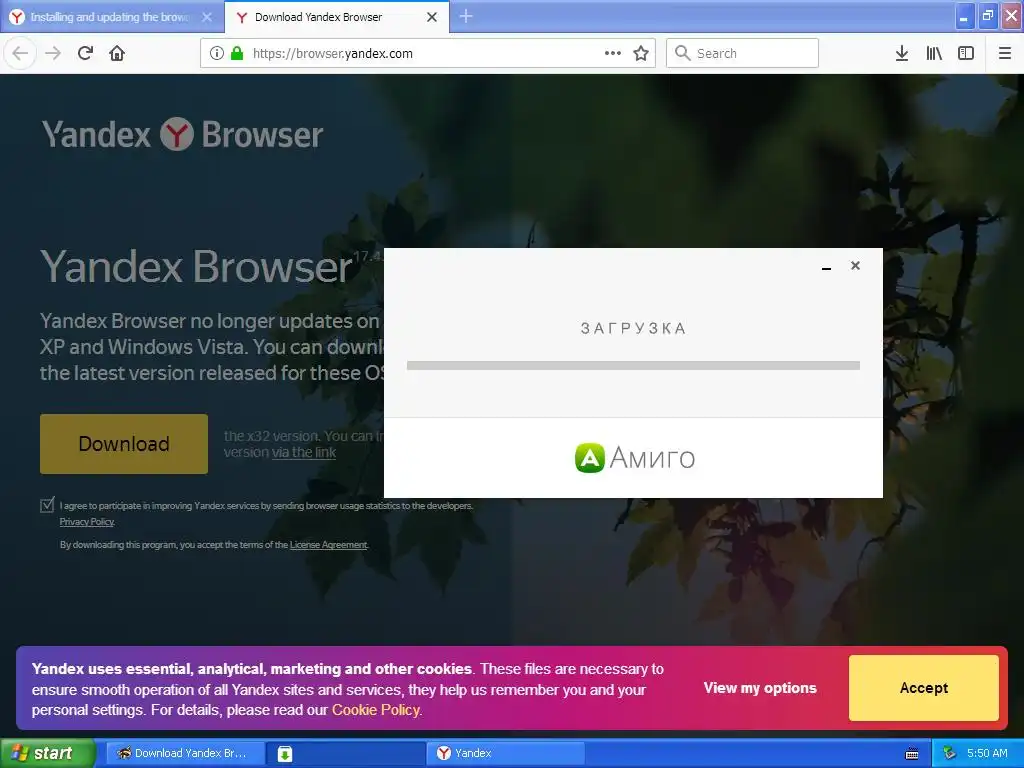Follow the 'via the link' version link

click(304, 452)
